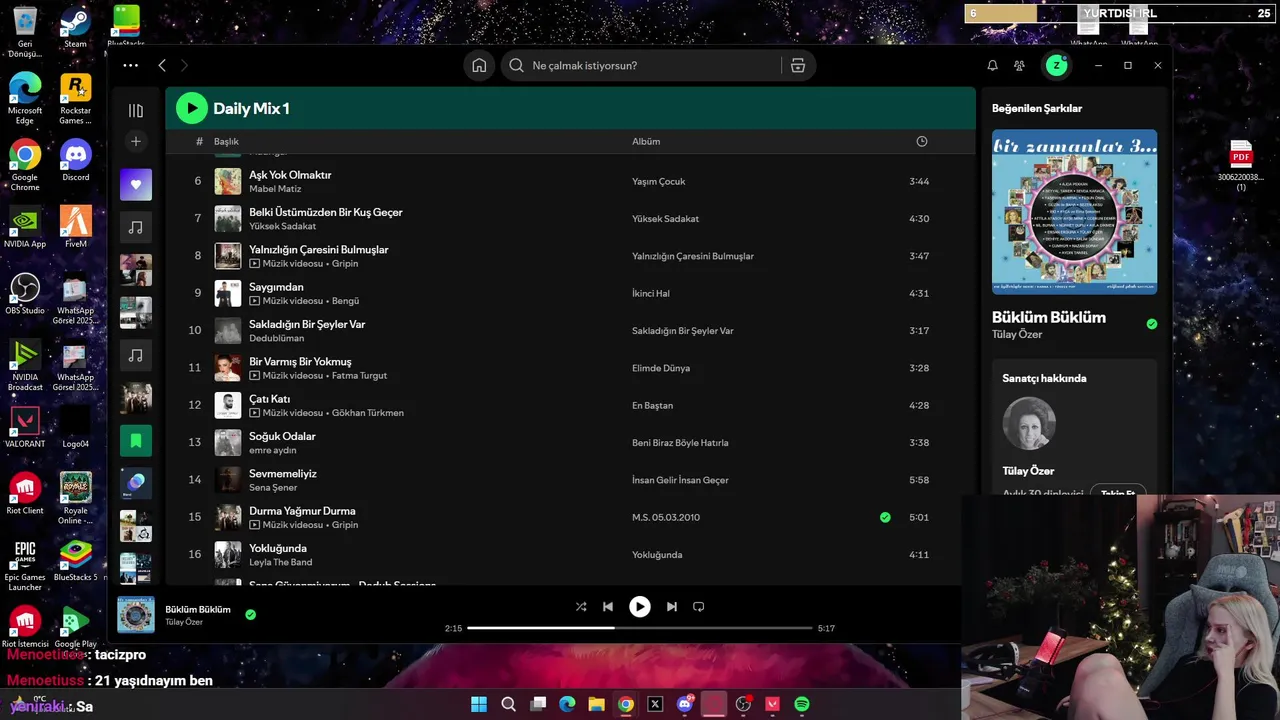Screen dimensions: 1280x720
Task: Open the Browse icon beside search
Action: coord(798,65)
